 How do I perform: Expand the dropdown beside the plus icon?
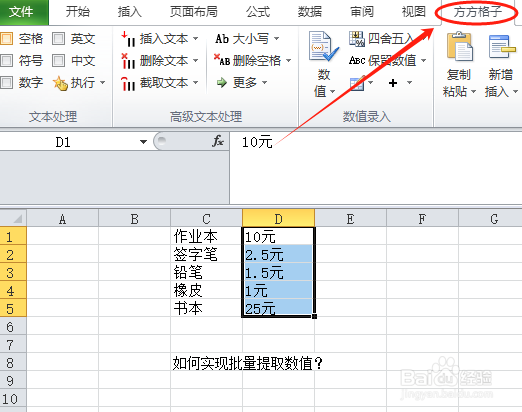pyautogui.click(x=409, y=82)
